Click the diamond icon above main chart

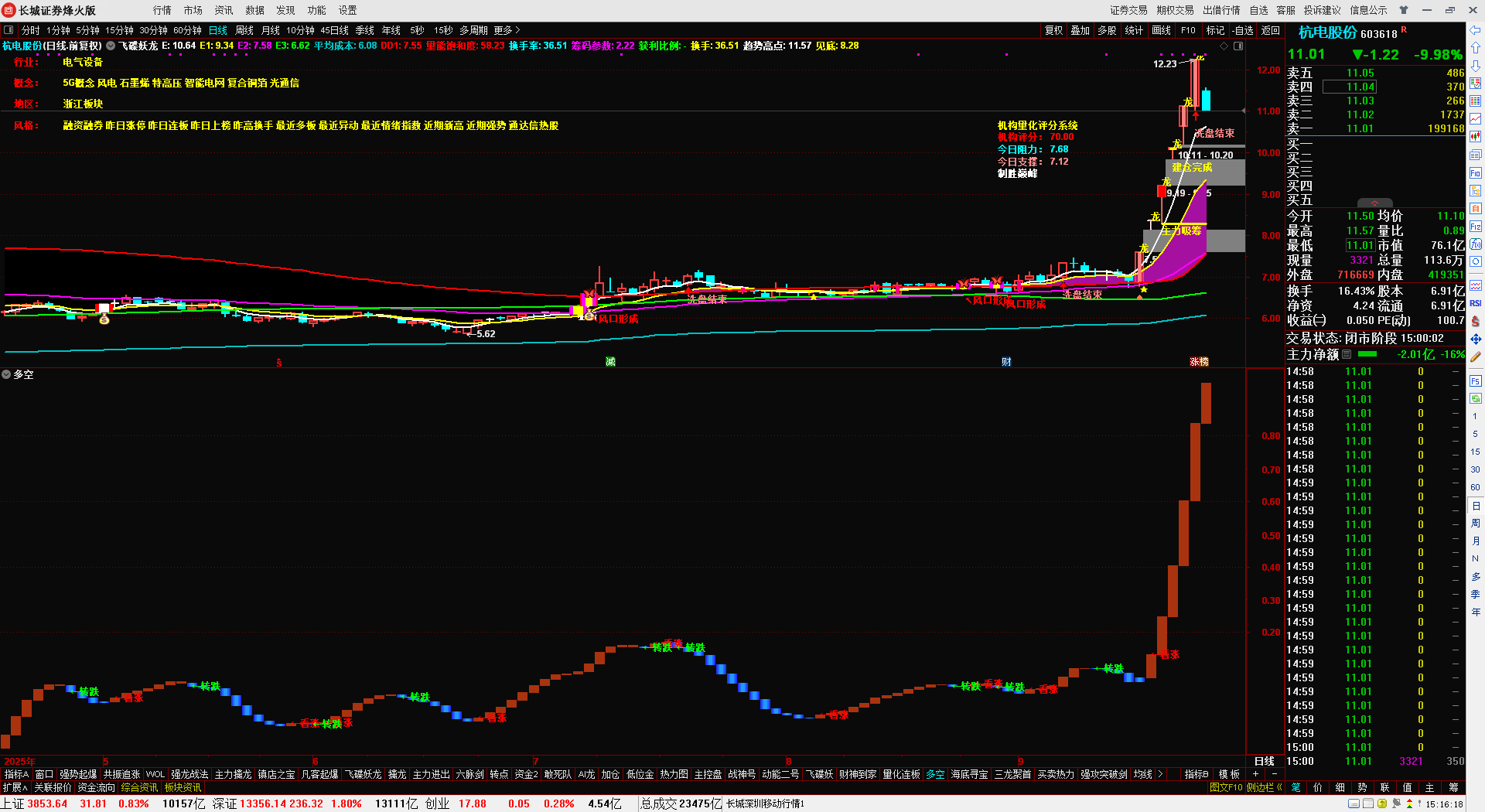coord(1224,46)
